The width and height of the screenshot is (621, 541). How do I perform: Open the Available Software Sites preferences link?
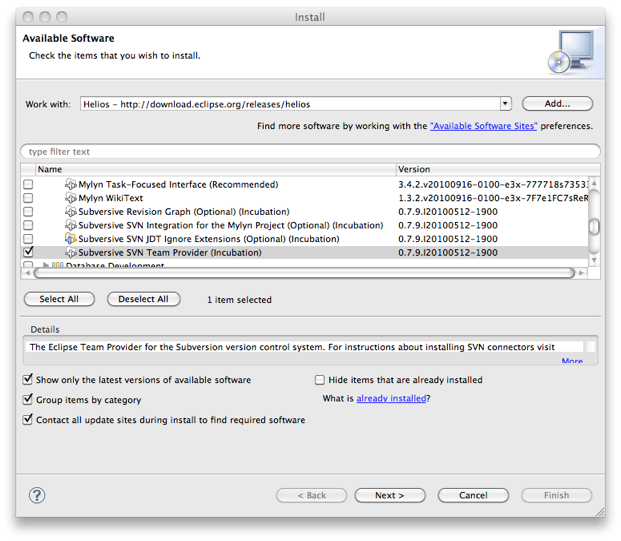(x=484, y=126)
